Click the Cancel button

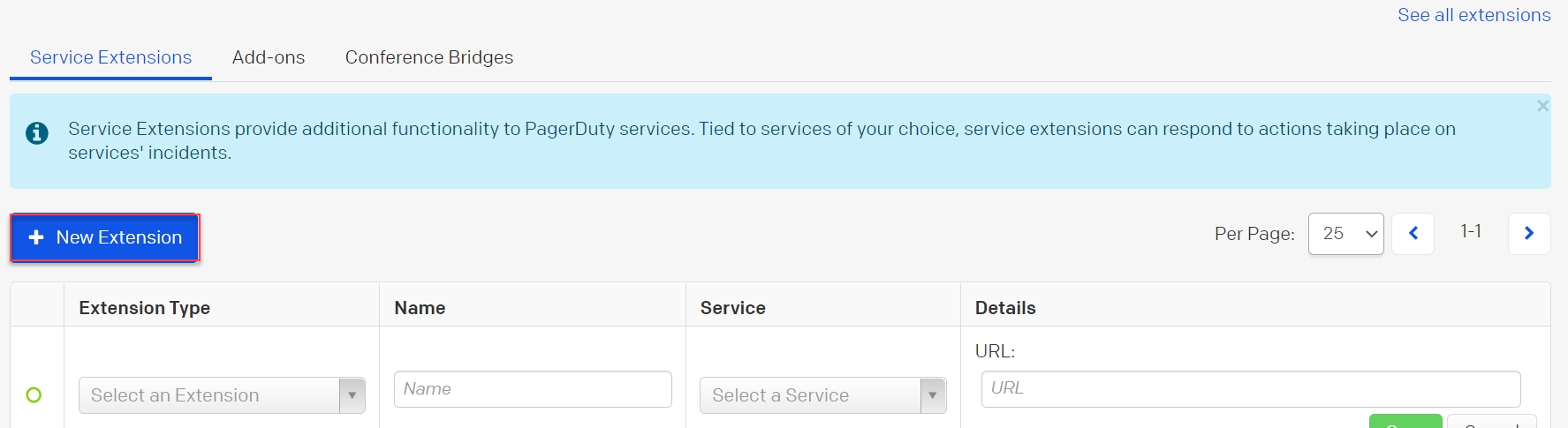(1491, 423)
